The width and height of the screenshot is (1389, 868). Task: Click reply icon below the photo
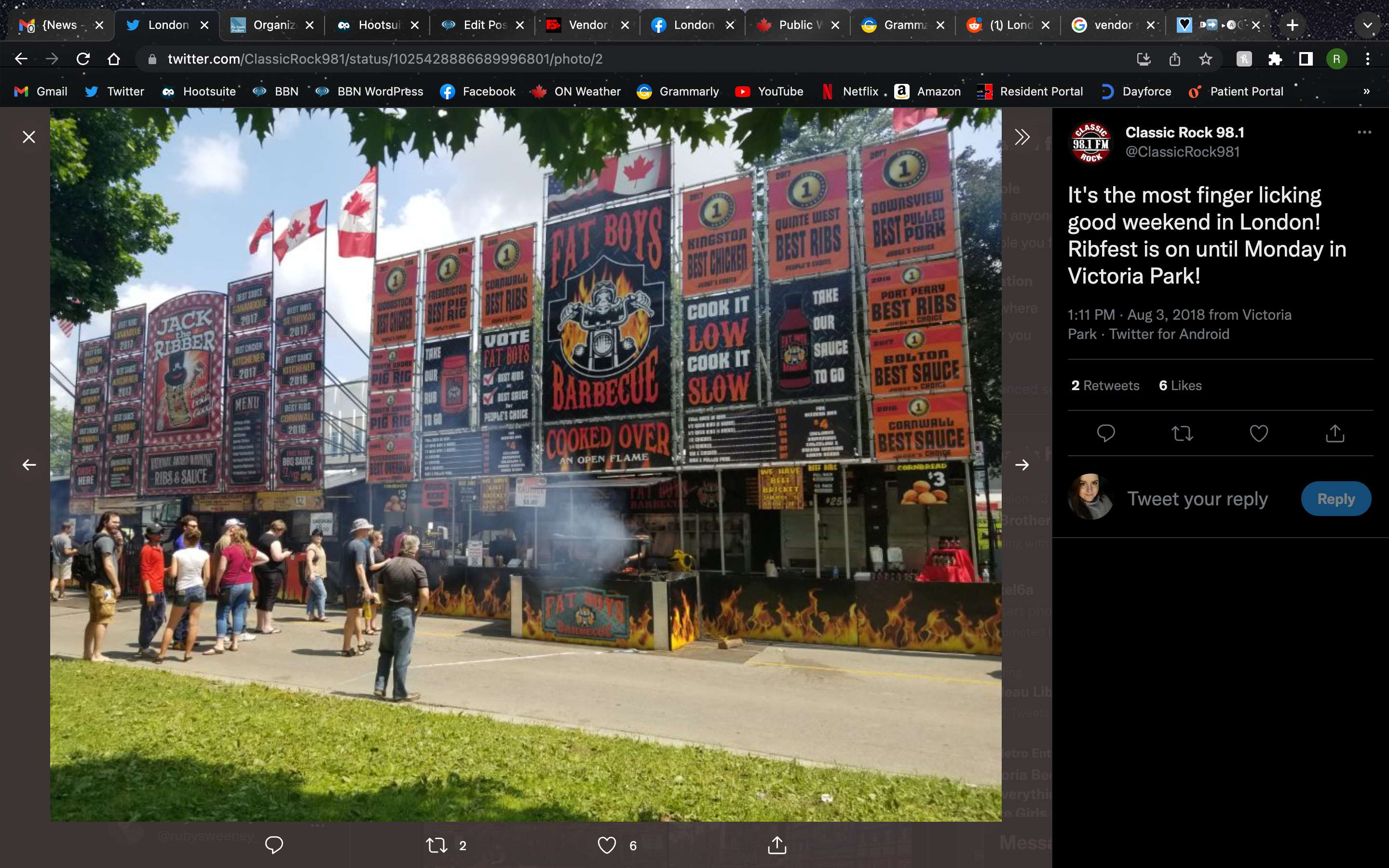pos(274,844)
